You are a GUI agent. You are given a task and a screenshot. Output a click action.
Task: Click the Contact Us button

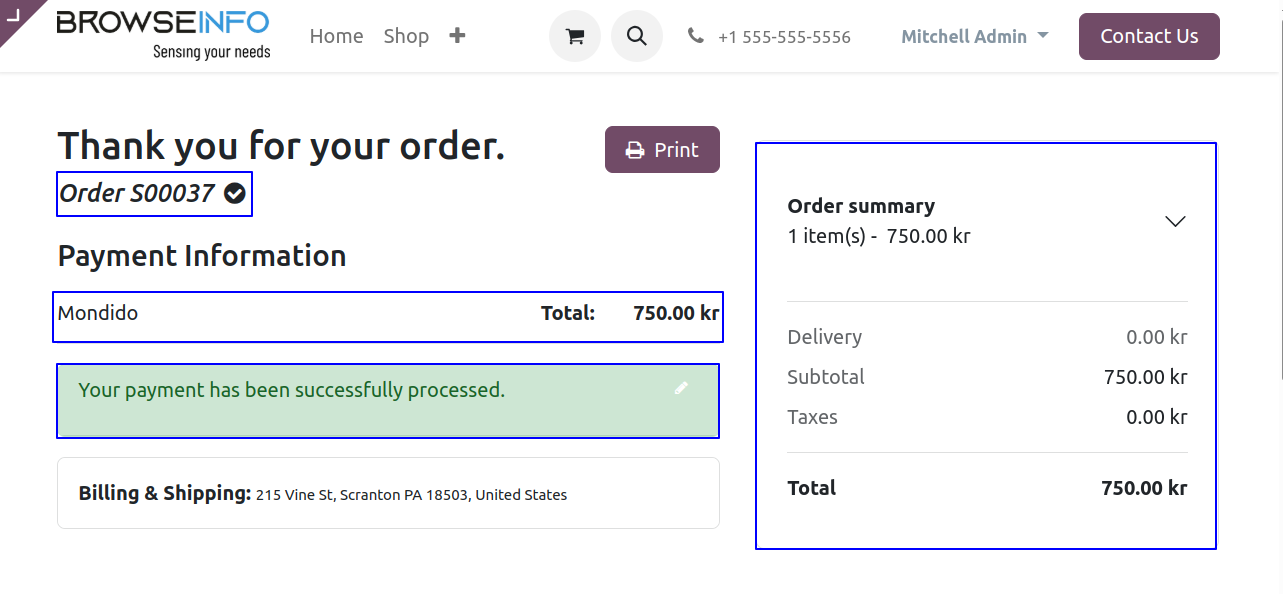coord(1149,36)
